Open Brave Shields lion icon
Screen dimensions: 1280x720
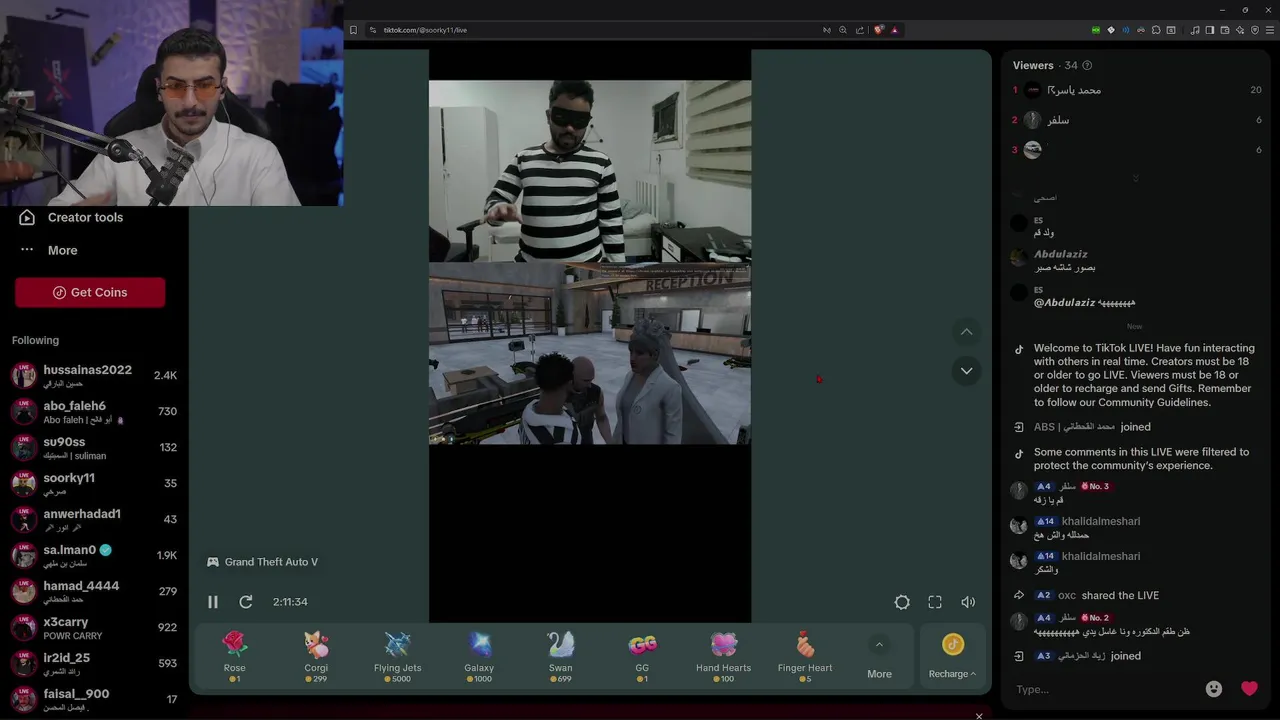coord(879,30)
